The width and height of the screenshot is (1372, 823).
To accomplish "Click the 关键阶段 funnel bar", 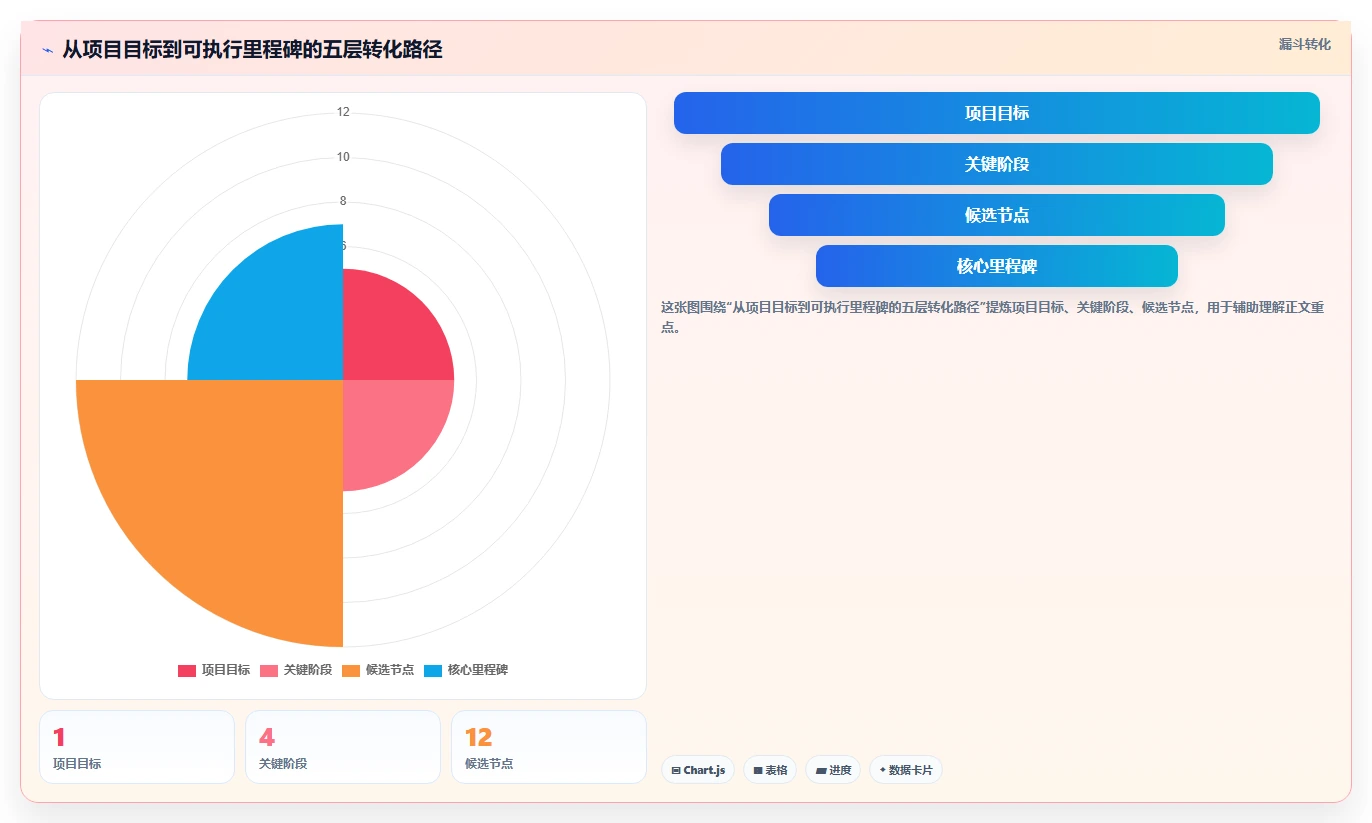I will 997,164.
